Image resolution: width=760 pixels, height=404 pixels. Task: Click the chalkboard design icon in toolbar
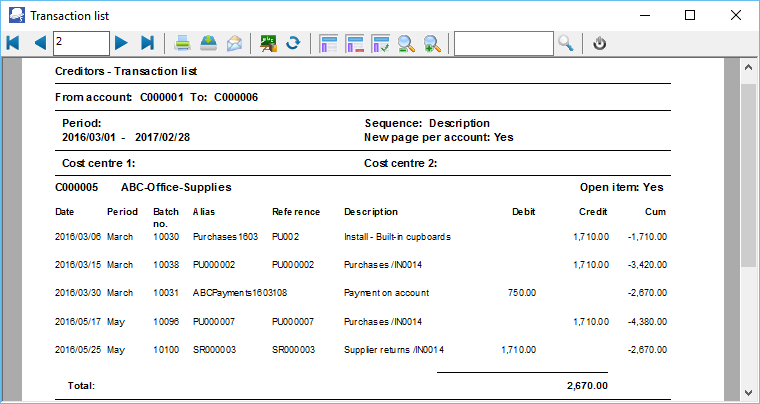(268, 43)
